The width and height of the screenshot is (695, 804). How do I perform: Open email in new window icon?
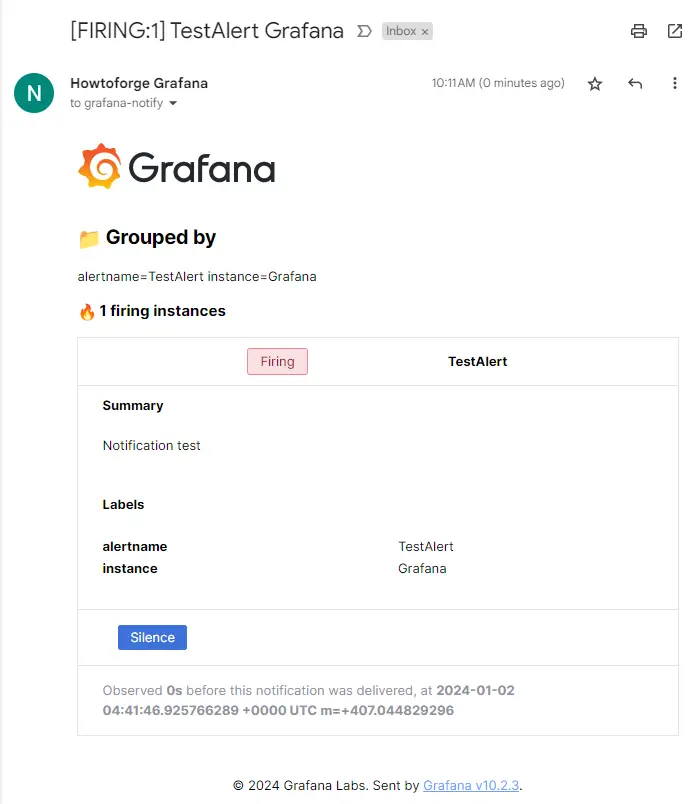675,31
